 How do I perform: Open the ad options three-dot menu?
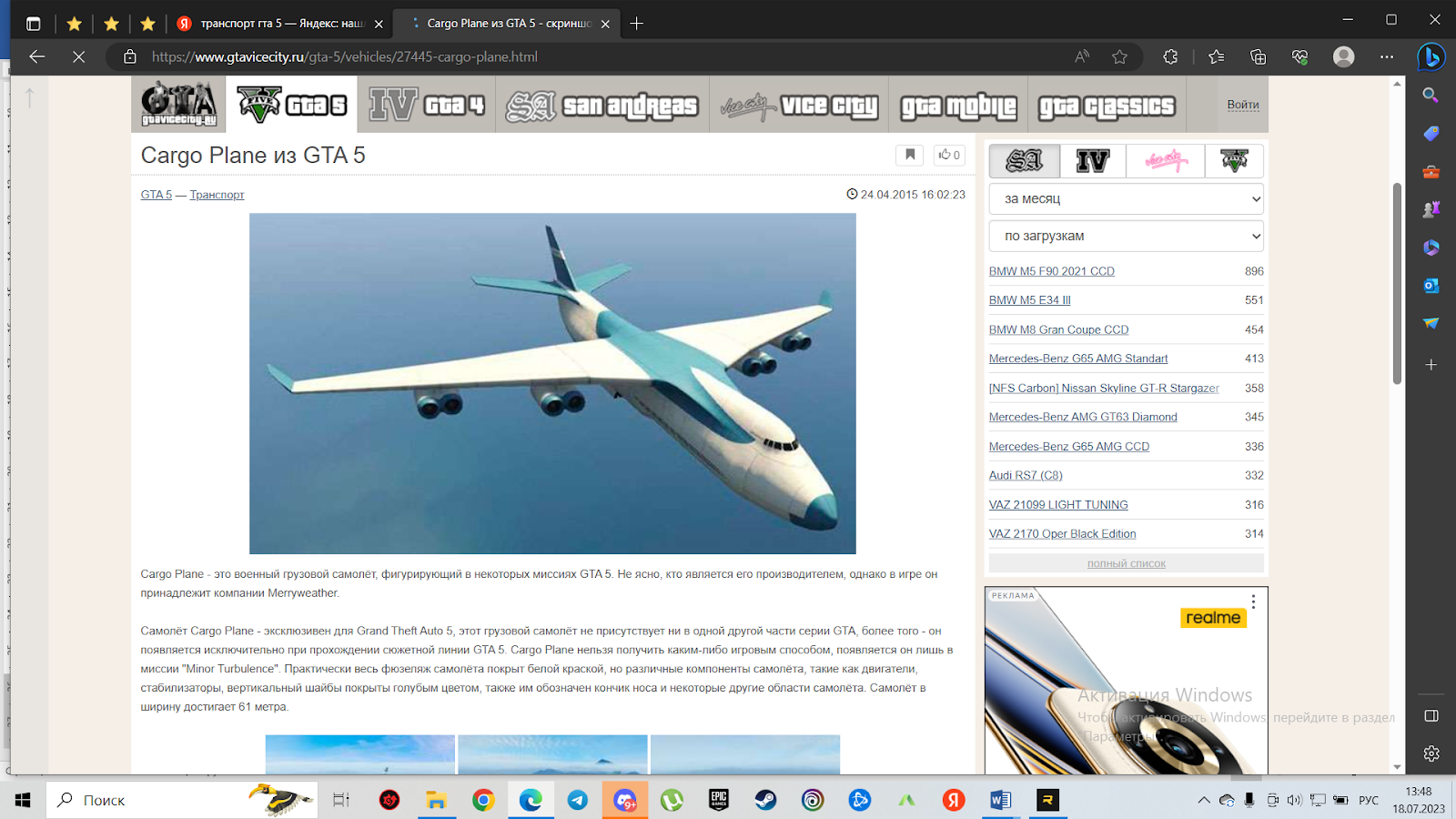tap(1253, 602)
